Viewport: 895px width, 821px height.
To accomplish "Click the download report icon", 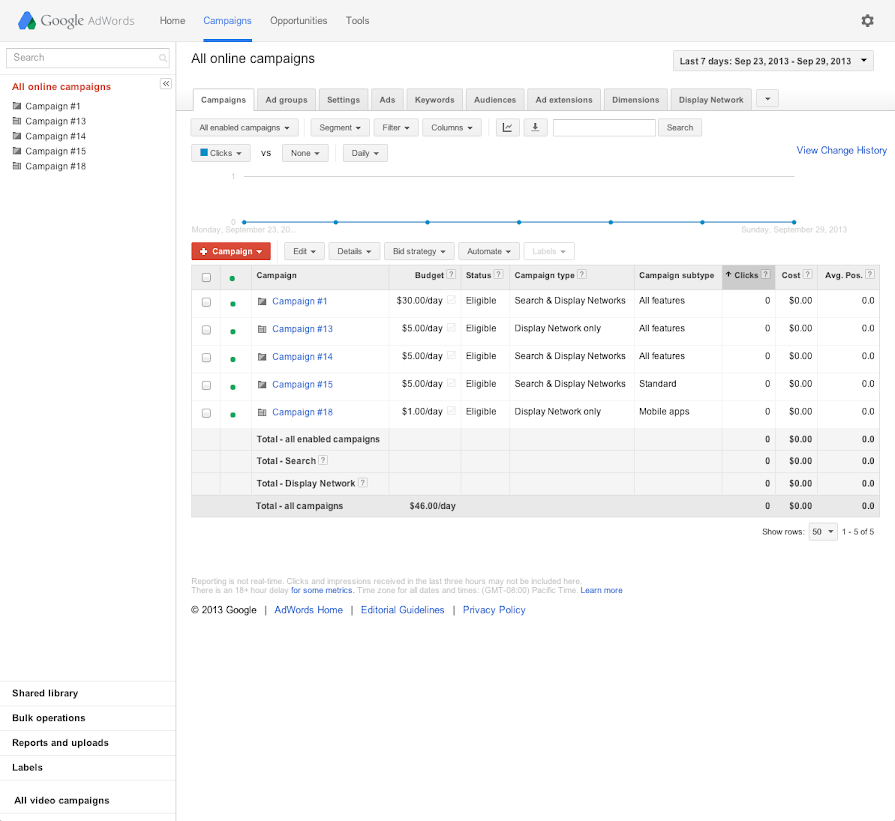I will click(536, 127).
